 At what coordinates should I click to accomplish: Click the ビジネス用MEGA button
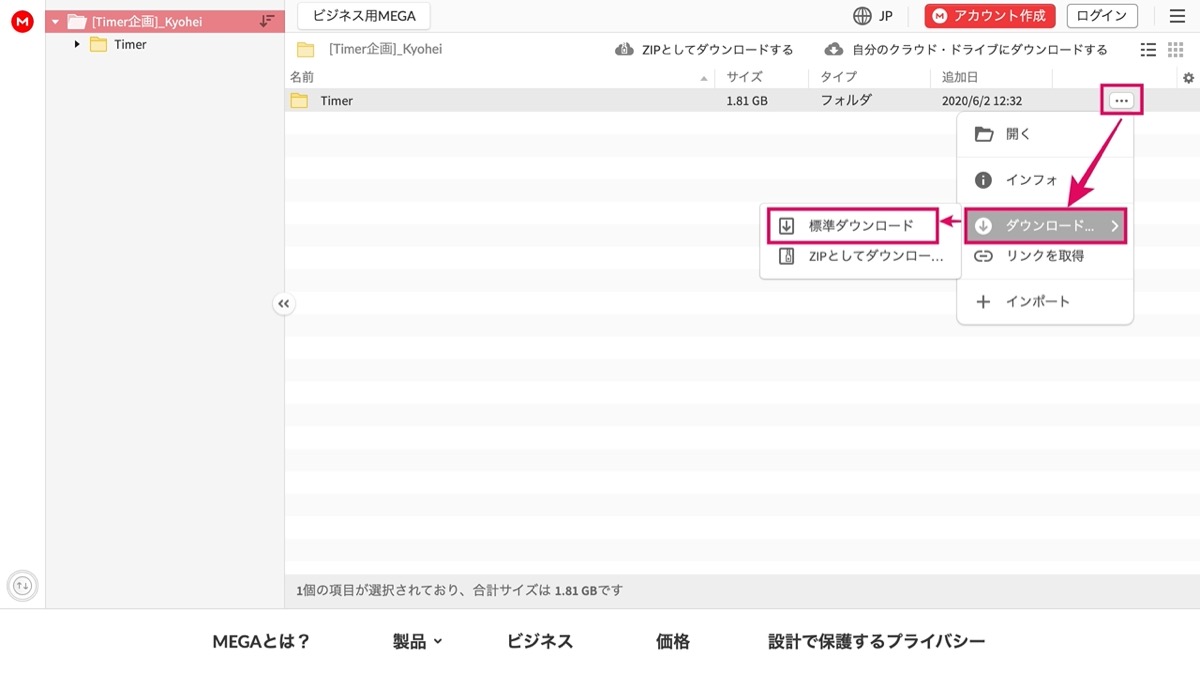[364, 16]
